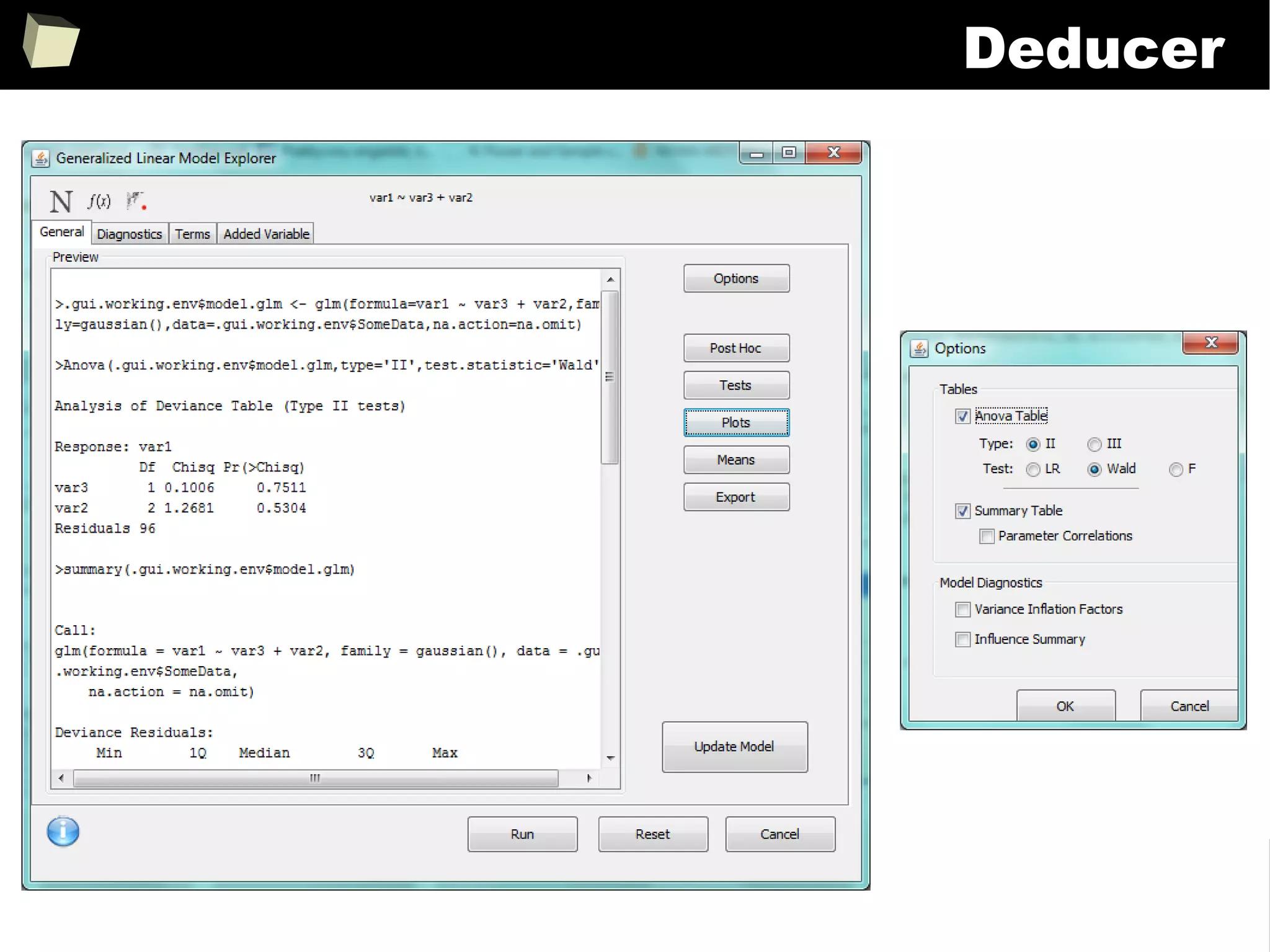Close the Options dialog window
The image size is (1270, 952).
tap(1210, 342)
